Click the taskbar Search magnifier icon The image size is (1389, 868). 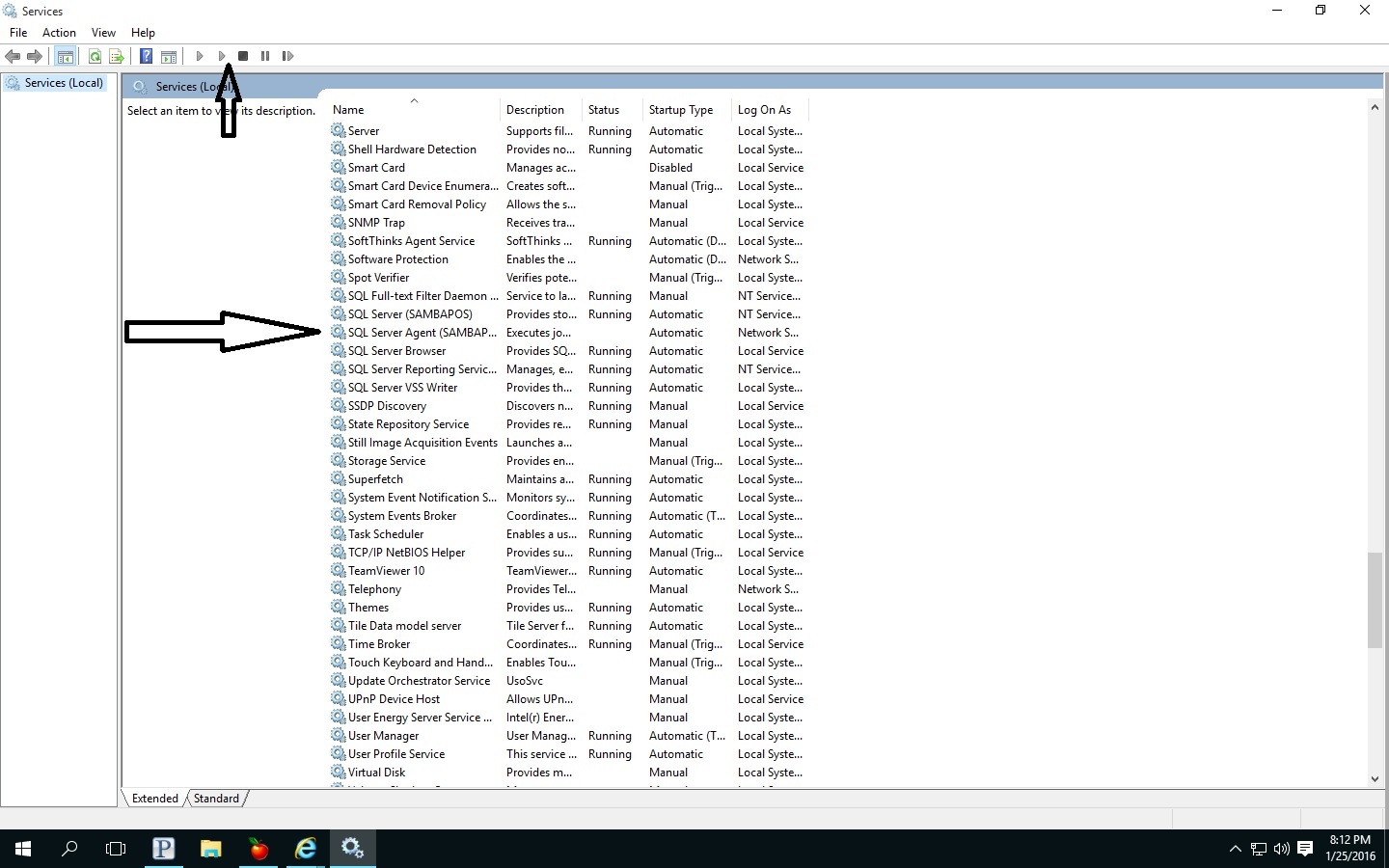69,849
